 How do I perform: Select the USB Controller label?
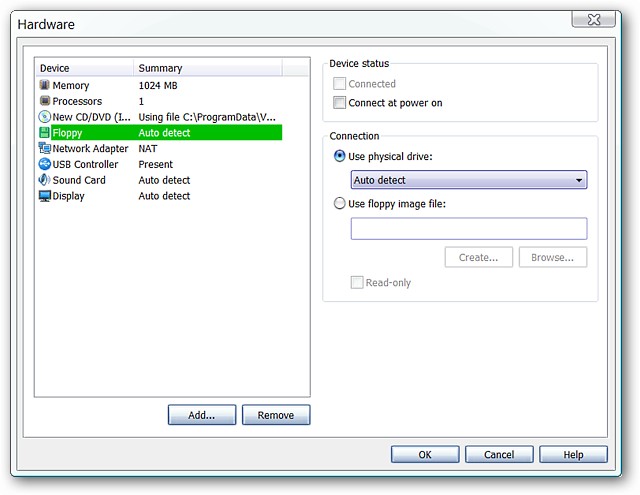point(85,164)
